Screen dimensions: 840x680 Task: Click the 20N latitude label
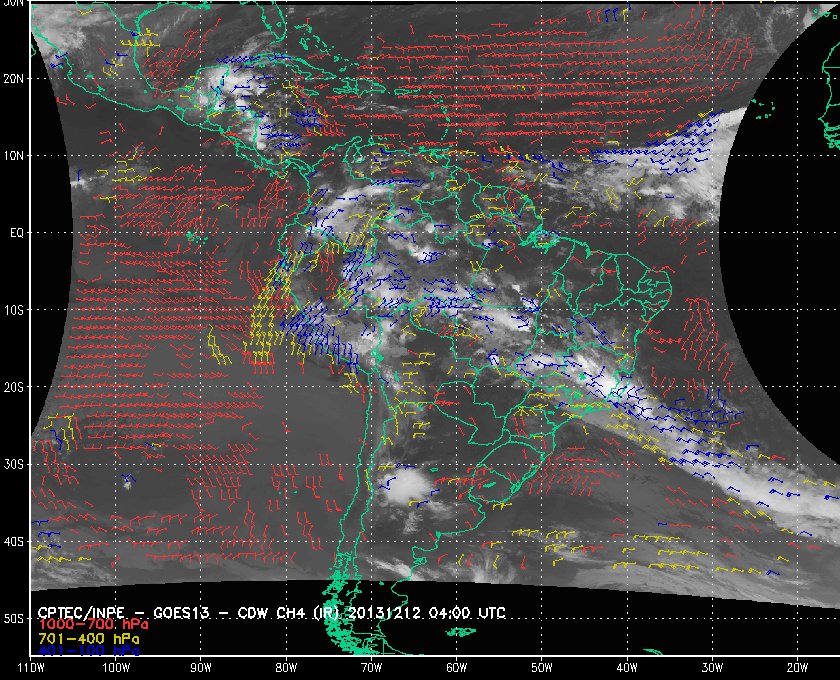(14, 79)
